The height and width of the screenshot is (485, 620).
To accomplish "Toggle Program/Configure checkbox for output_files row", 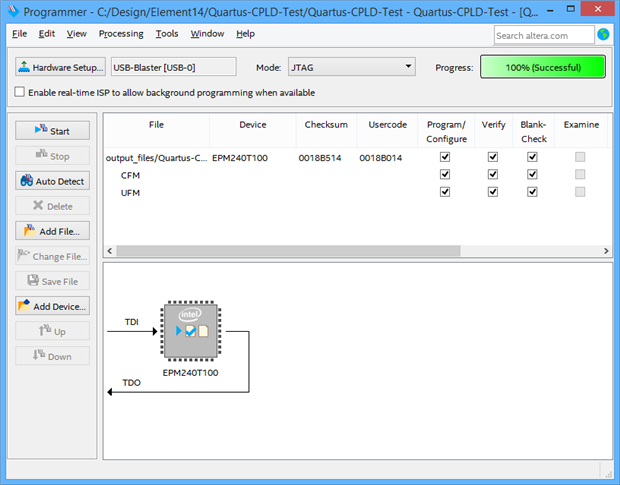I will pos(445,157).
